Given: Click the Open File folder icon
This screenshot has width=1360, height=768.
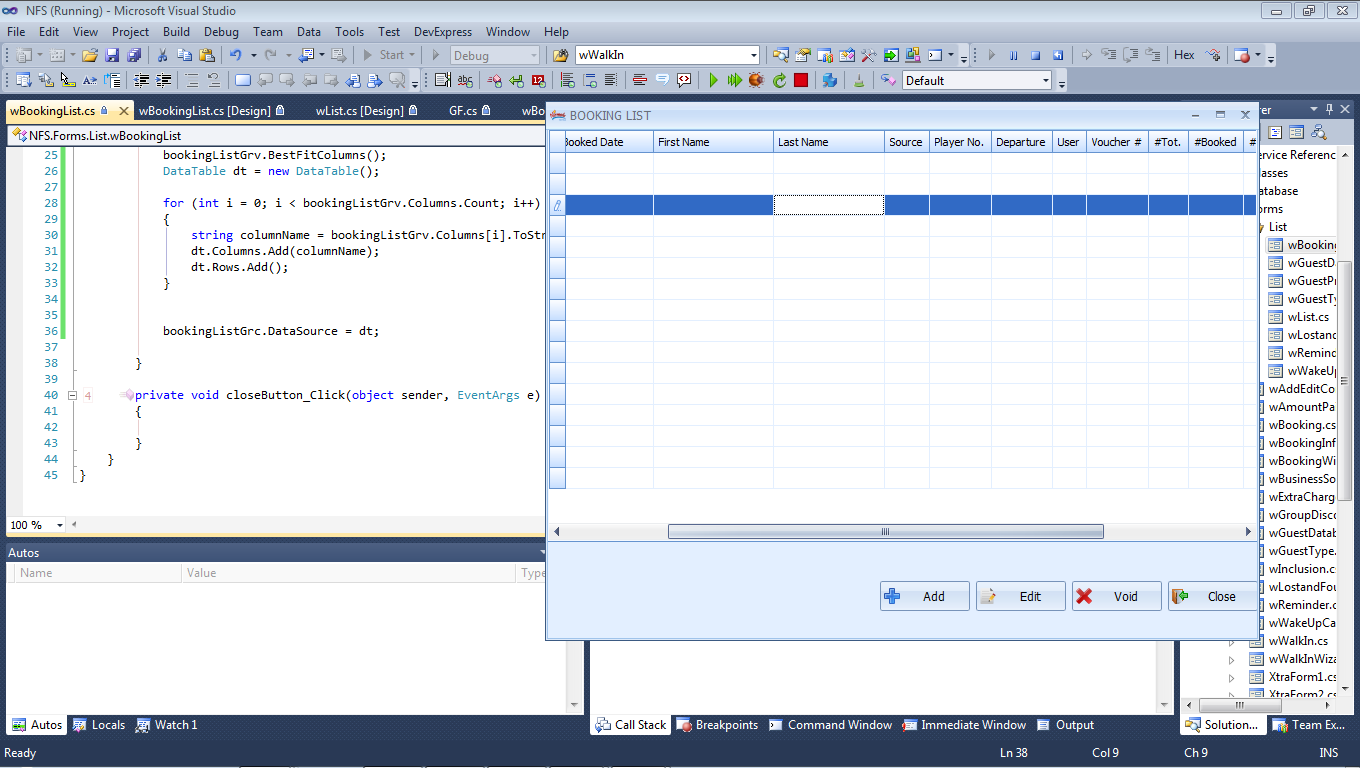Looking at the screenshot, I should [90, 55].
